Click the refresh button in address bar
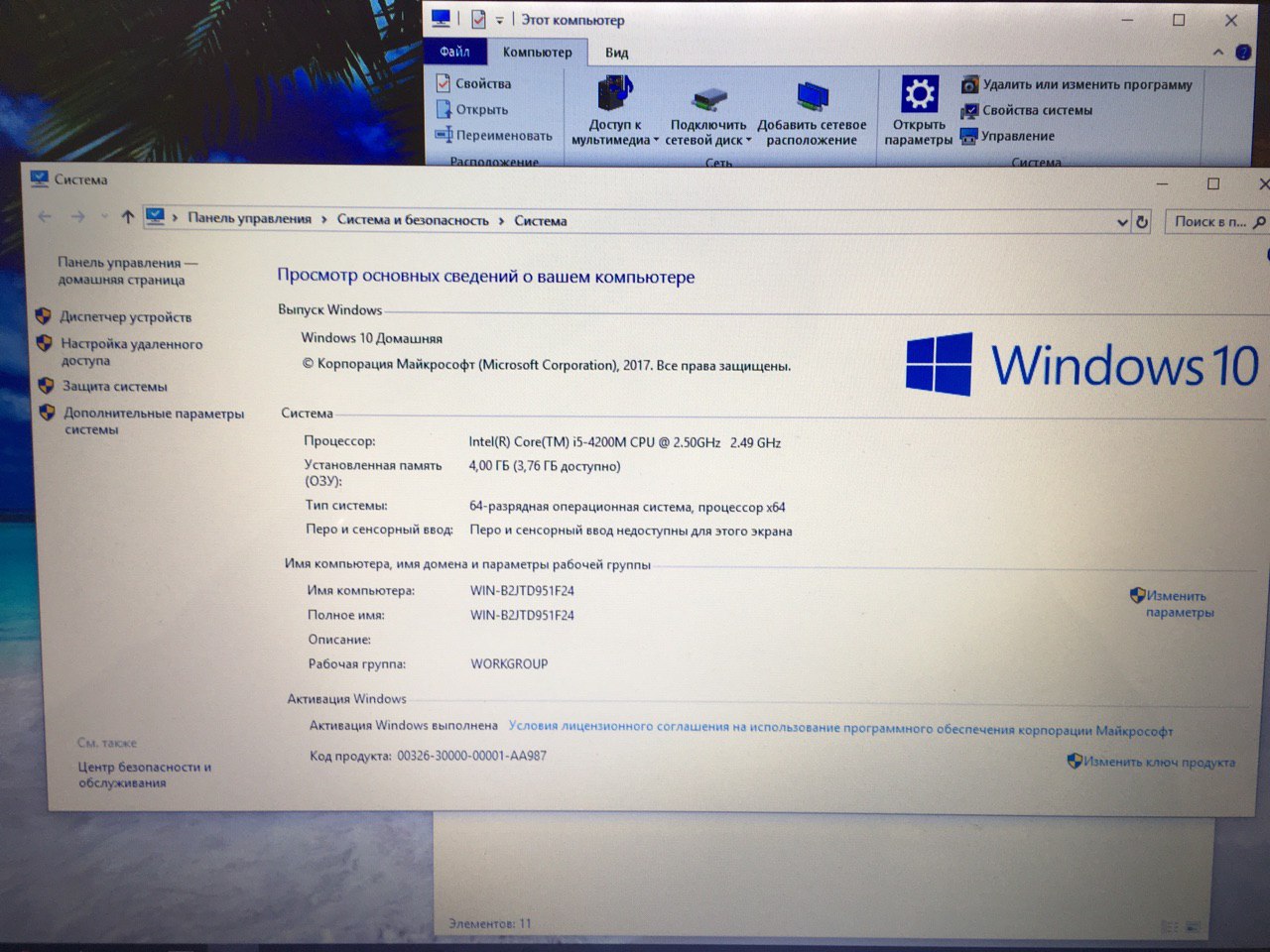This screenshot has width=1270, height=952. pos(1142,222)
